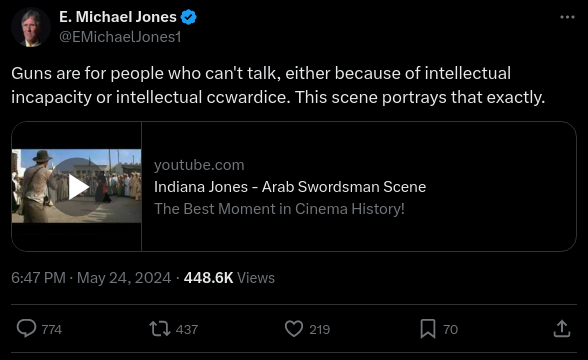
Task: Click the 6:47 PM May 24, 2024 timestamp
Action: (x=91, y=278)
